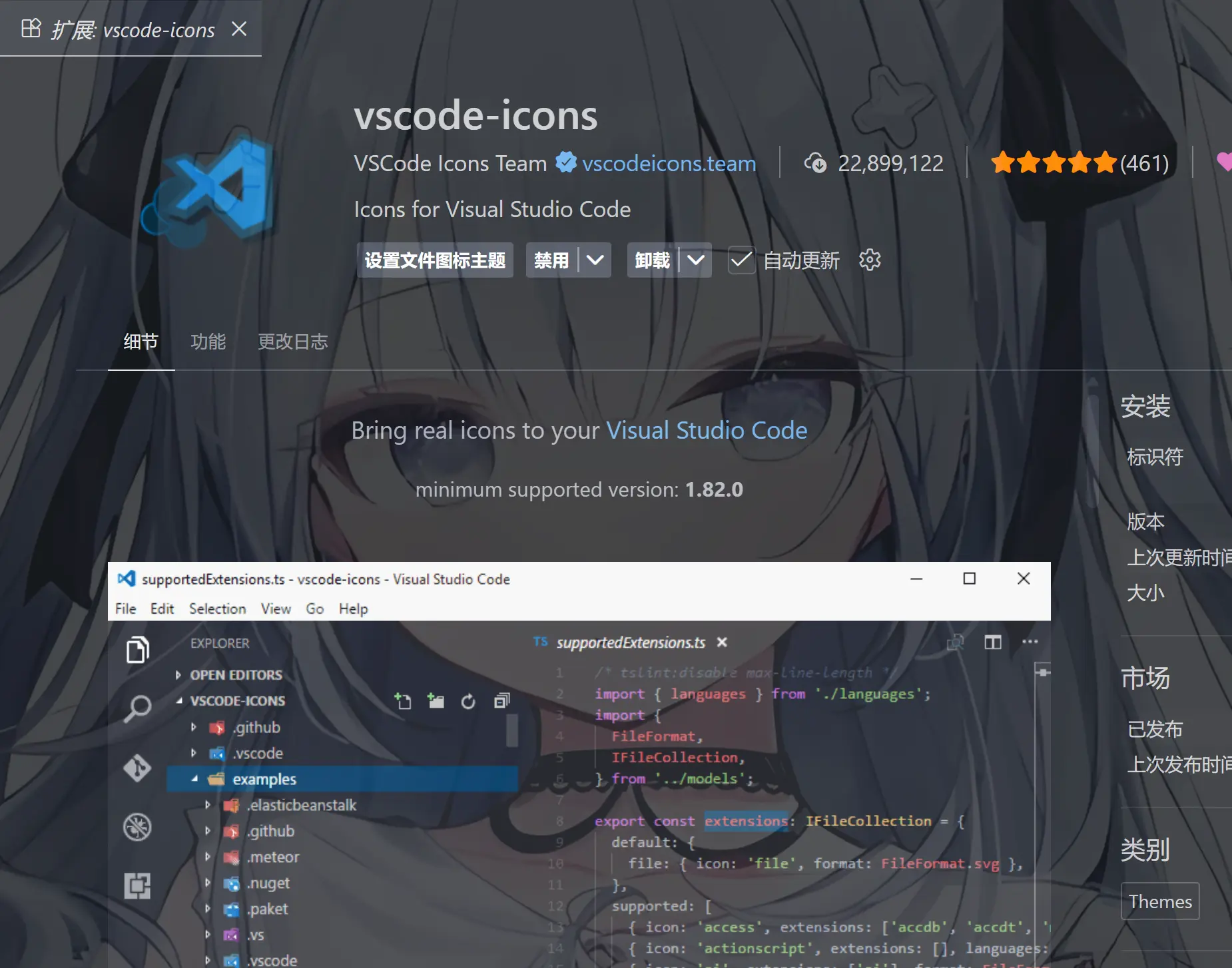Click the 设置文件图标主题 button
1232x968 pixels.
coord(435,260)
